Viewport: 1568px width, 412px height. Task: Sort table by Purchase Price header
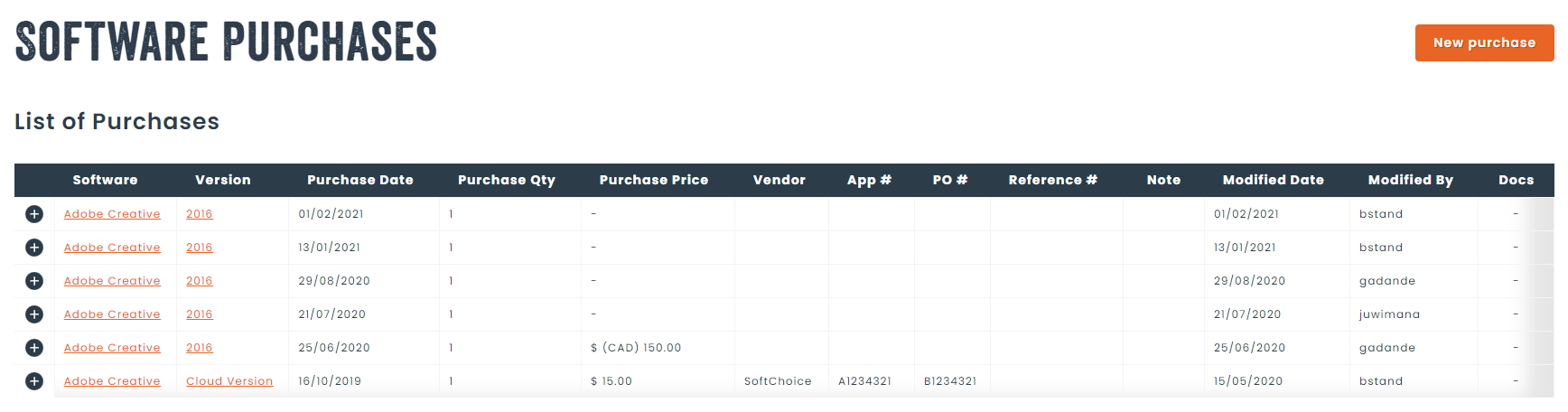point(654,180)
